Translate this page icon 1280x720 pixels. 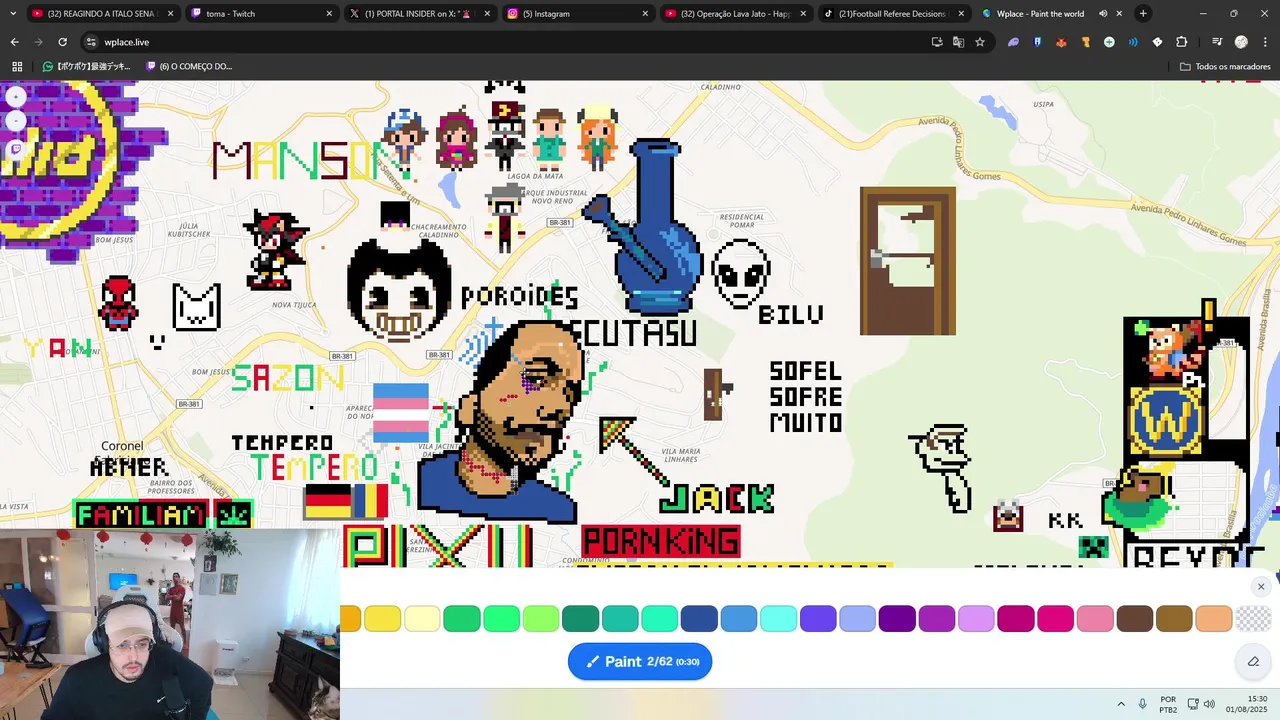click(958, 42)
